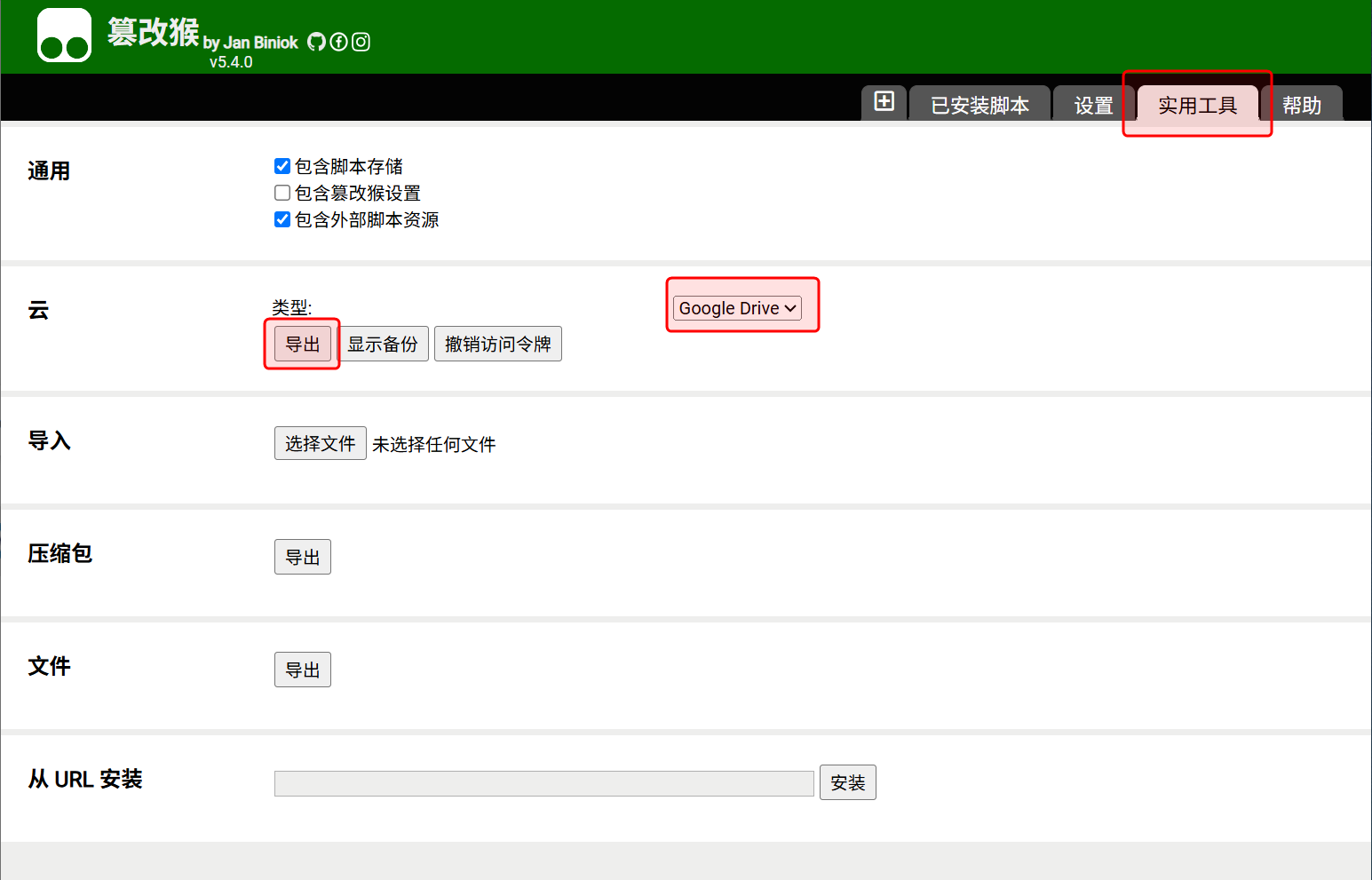Screen dimensions: 1372x880
Task: Click 导出 button in the 文件 section
Action: pos(302,670)
